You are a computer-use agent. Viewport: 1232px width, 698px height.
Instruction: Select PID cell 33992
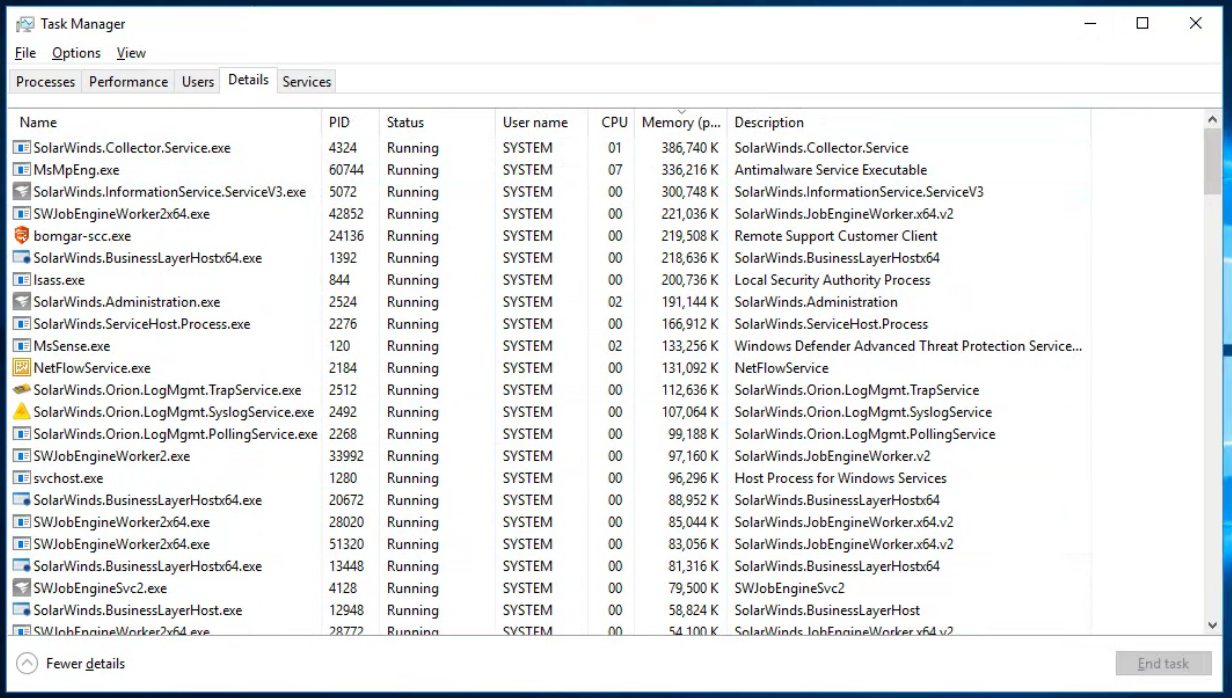(x=346, y=456)
